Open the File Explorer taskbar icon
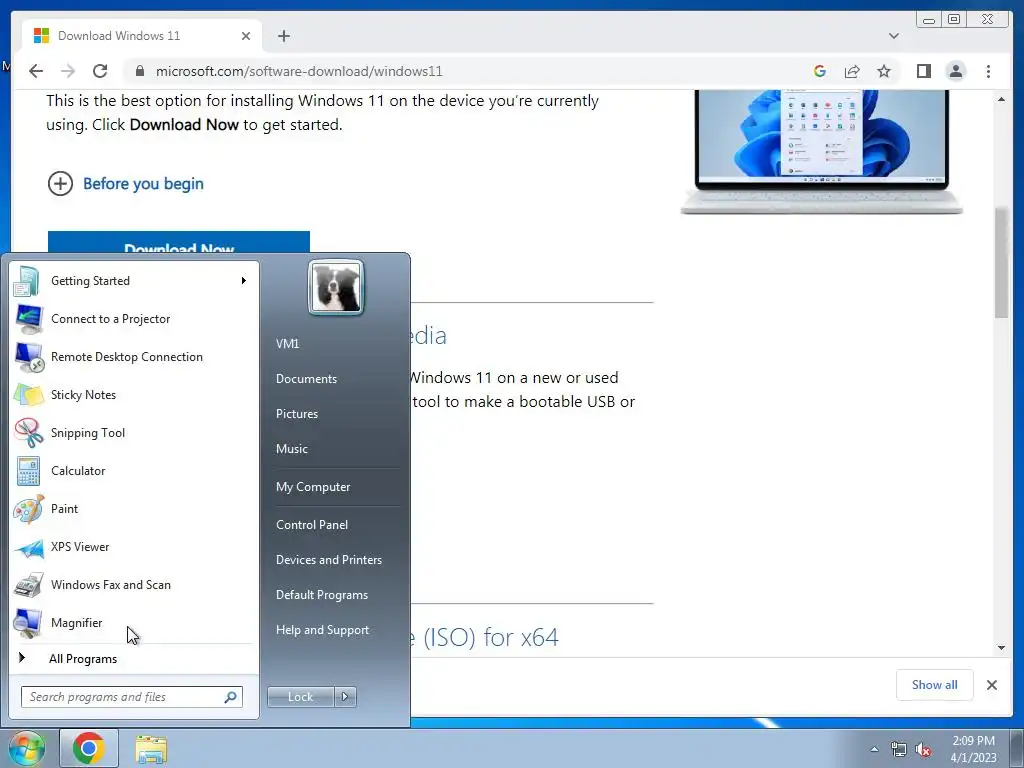The height and width of the screenshot is (768, 1024). coord(151,749)
